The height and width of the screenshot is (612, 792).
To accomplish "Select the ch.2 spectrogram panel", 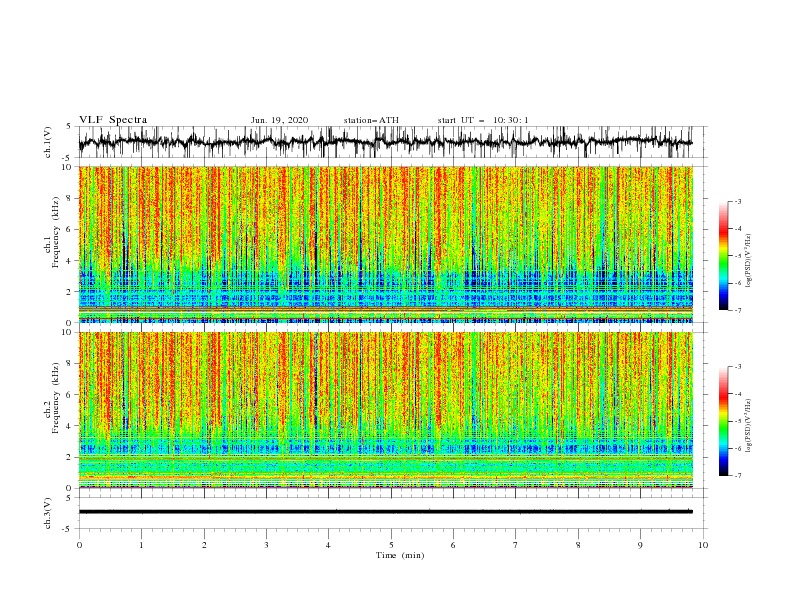I will (386, 410).
